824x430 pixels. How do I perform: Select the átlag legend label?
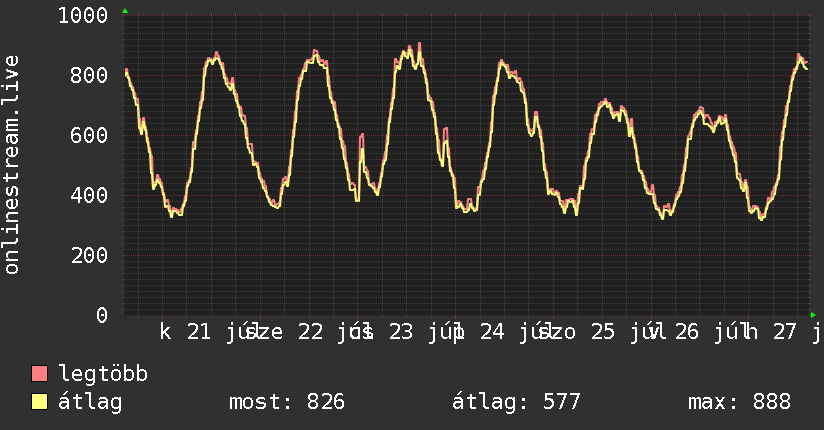90,402
